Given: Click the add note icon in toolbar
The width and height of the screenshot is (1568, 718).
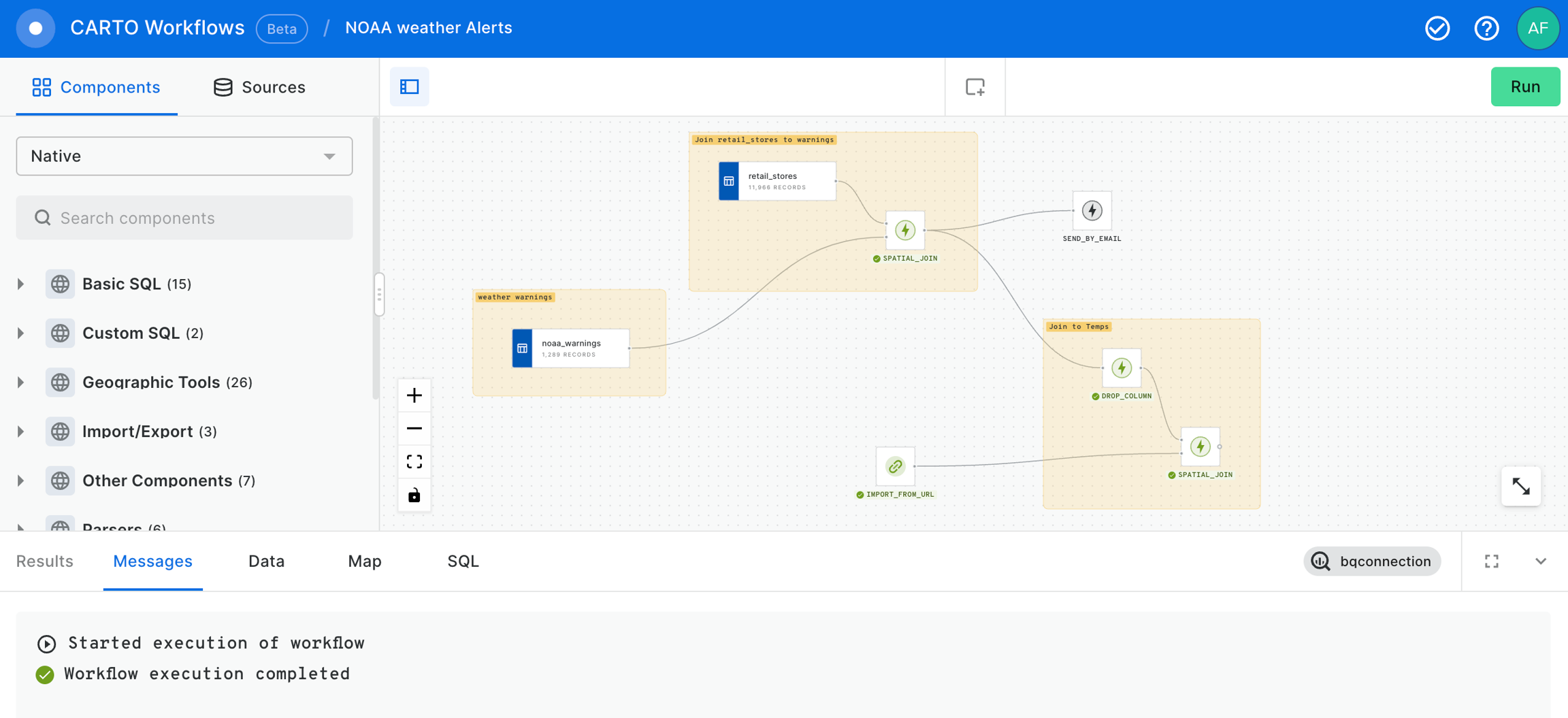Looking at the screenshot, I should tap(975, 87).
